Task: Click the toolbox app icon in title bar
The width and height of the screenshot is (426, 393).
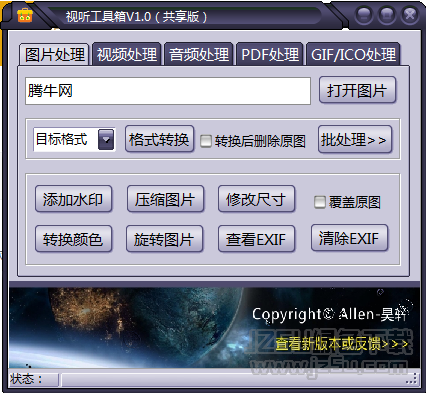Action: [25, 15]
